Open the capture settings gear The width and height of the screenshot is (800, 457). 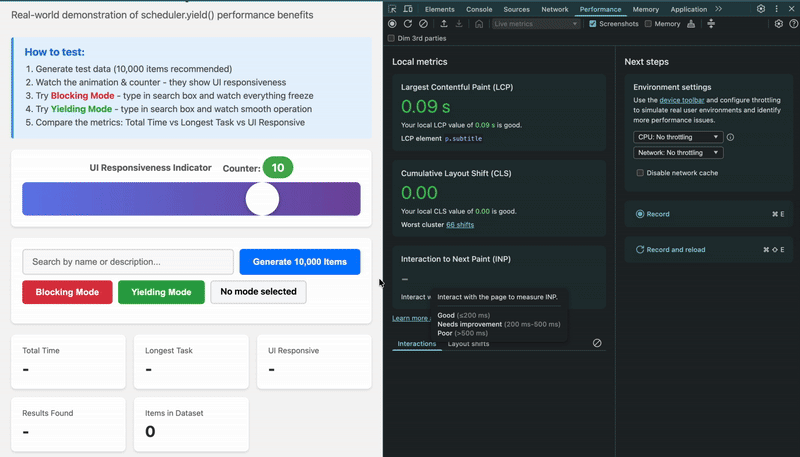click(779, 23)
